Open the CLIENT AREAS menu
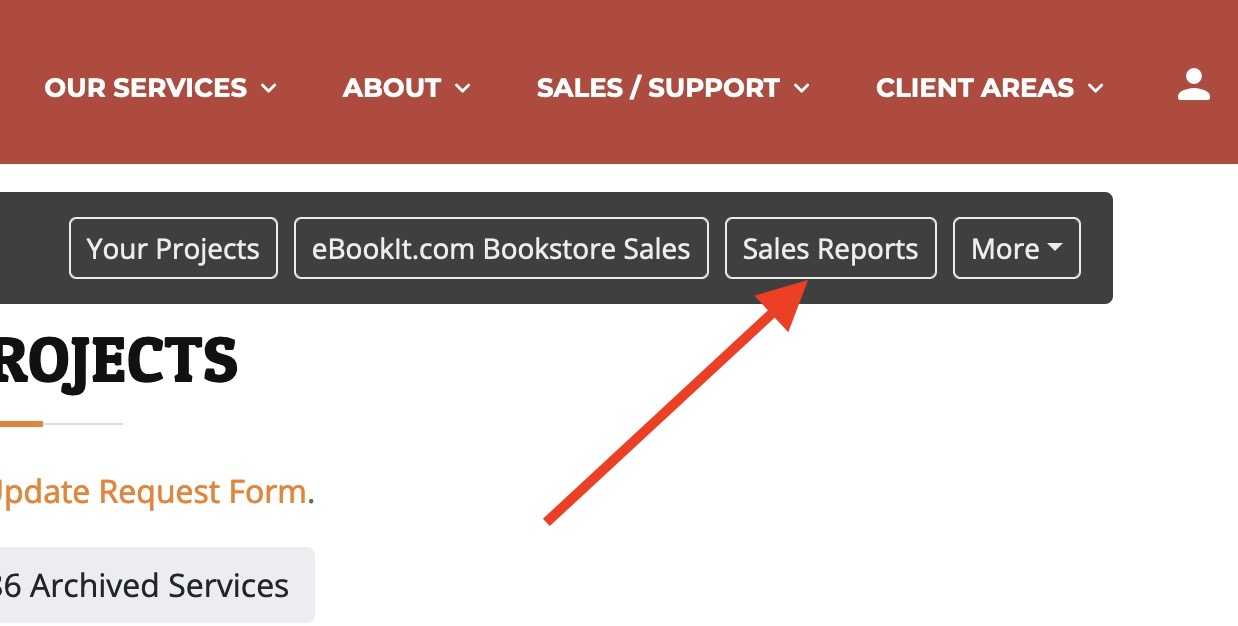This screenshot has height=626, width=1238. [x=975, y=88]
